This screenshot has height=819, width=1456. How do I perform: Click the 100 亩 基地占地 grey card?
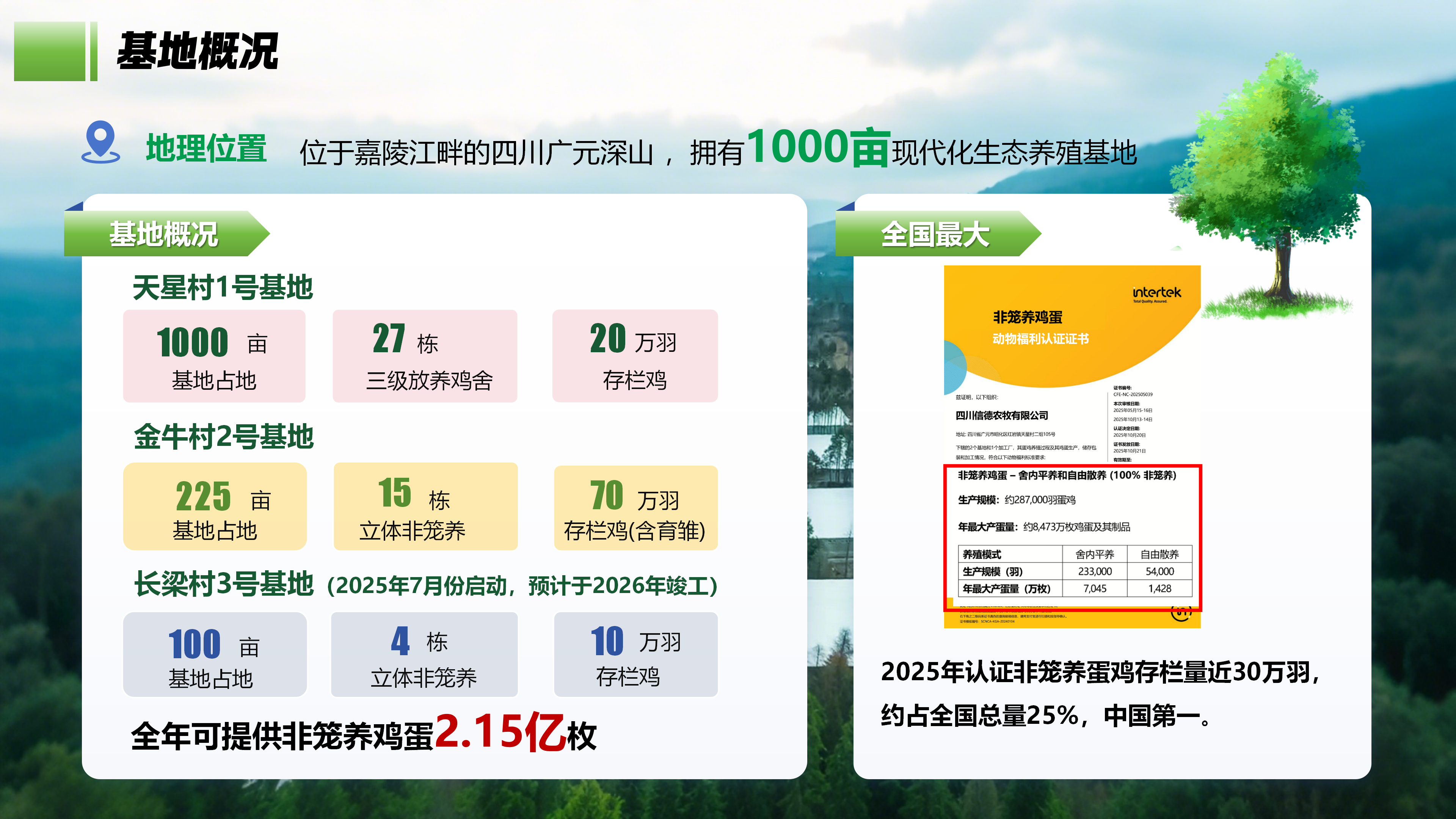pos(215,655)
